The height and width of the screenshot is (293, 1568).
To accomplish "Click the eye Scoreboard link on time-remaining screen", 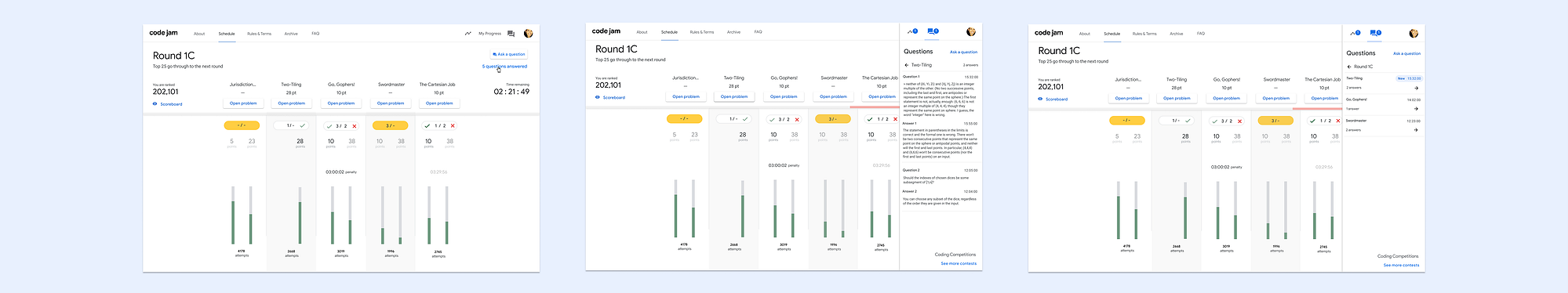I will click(x=168, y=104).
